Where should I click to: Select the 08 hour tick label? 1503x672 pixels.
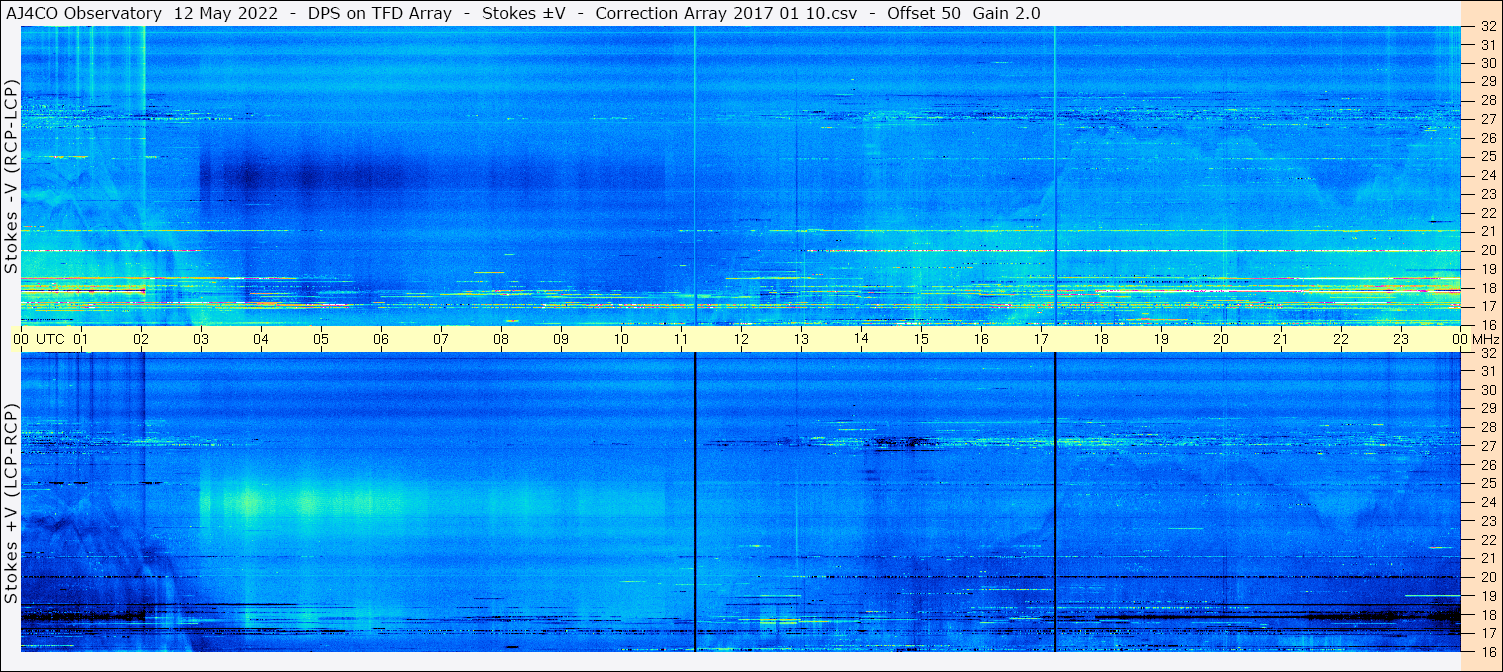pos(501,339)
